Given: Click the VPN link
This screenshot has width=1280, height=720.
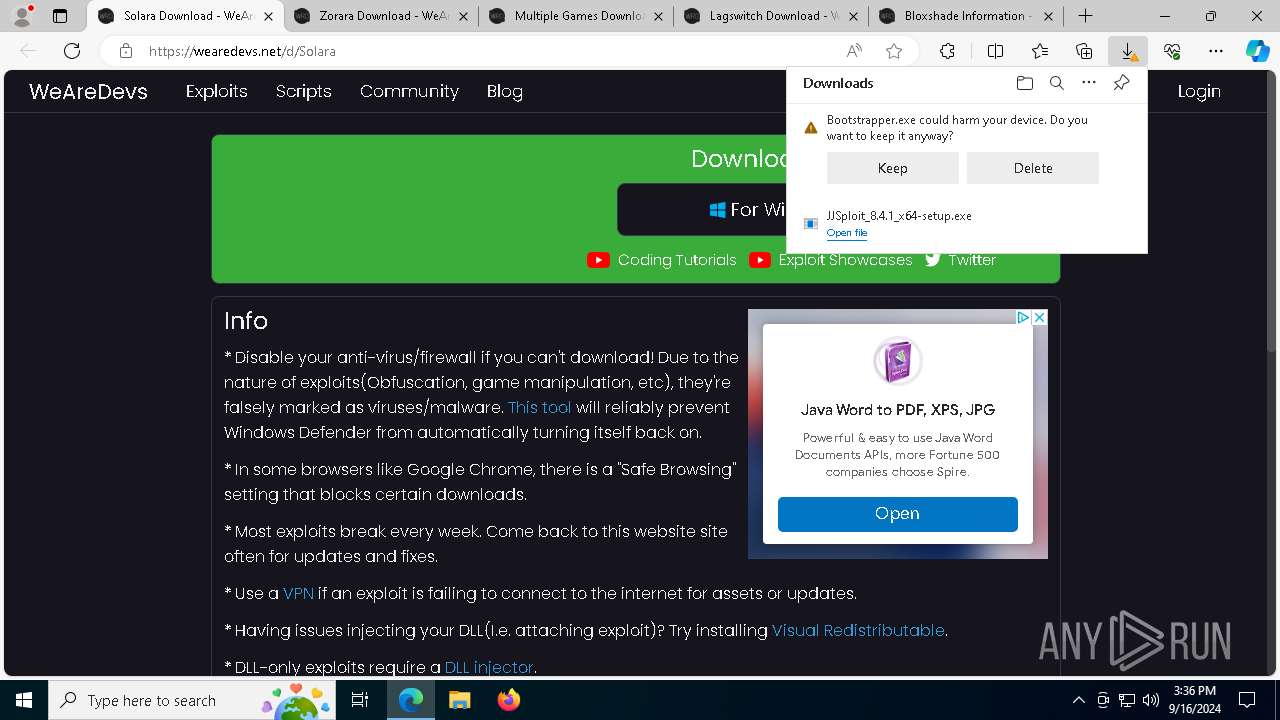Looking at the screenshot, I should tap(298, 593).
